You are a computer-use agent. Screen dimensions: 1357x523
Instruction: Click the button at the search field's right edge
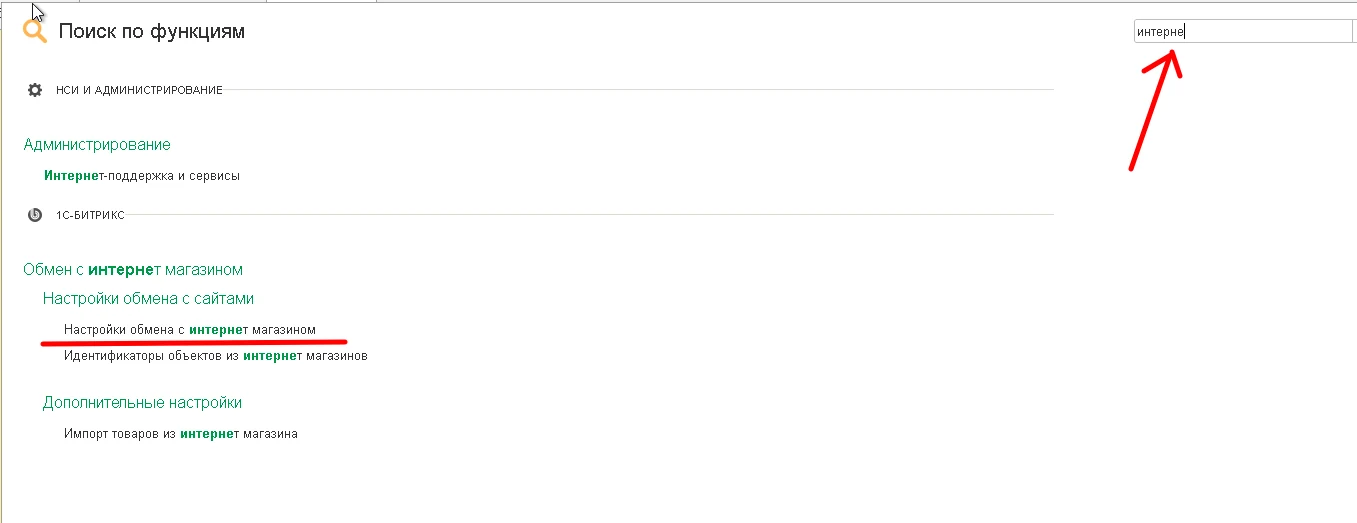point(1354,31)
